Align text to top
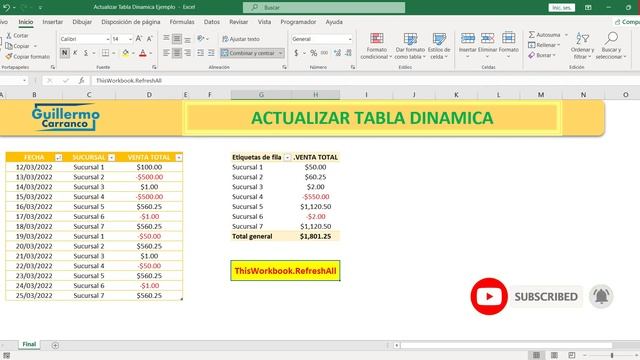The height and width of the screenshot is (360, 640). 166,39
